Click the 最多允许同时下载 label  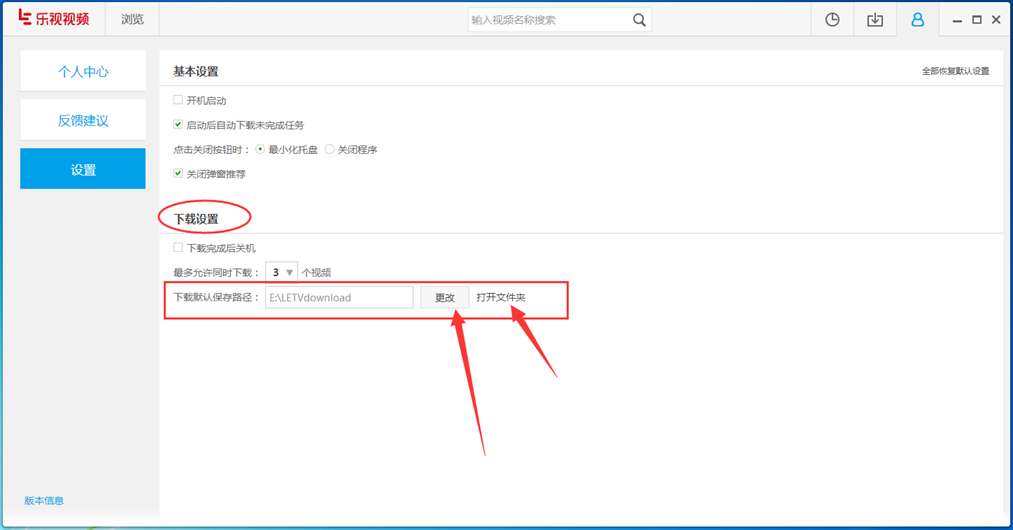pyautogui.click(x=216, y=273)
